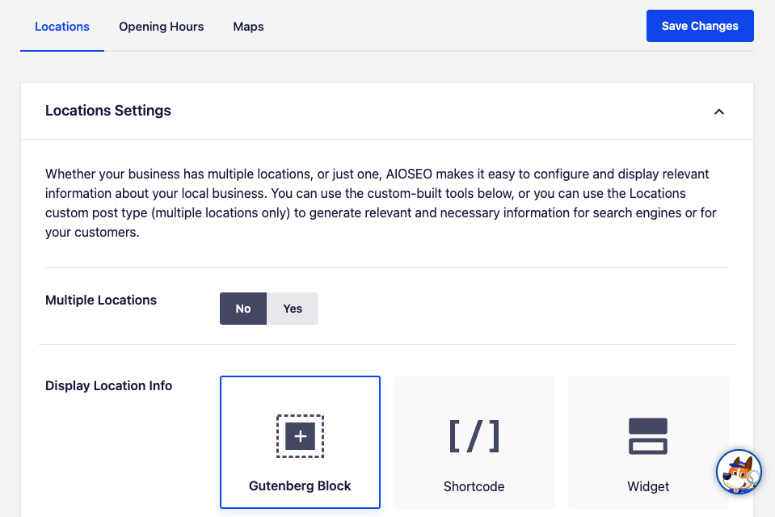
Task: Set Multiple Locations to No
Action: 243,308
